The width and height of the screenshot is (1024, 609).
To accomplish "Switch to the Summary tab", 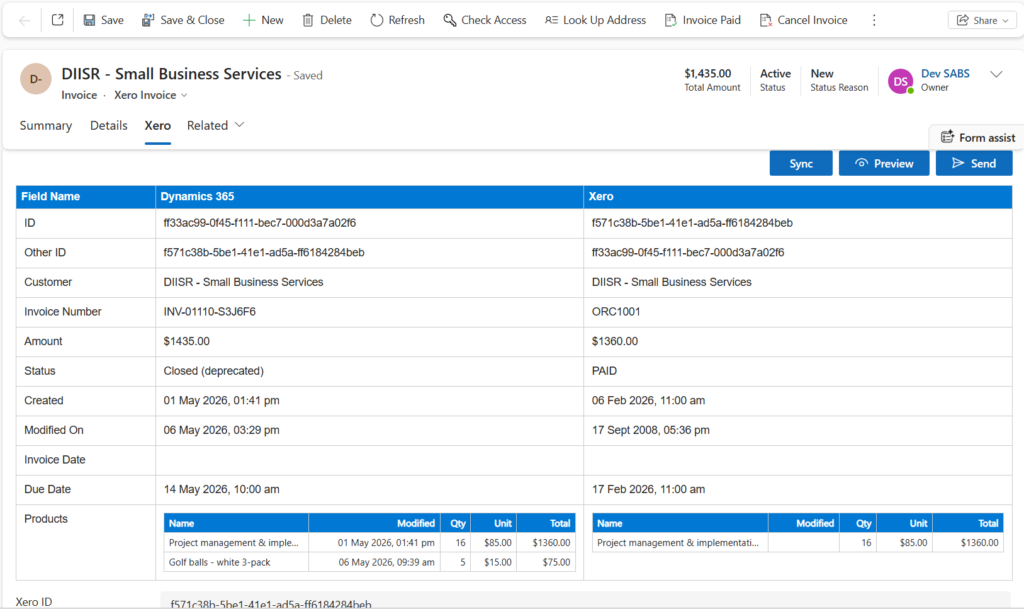I will point(46,125).
